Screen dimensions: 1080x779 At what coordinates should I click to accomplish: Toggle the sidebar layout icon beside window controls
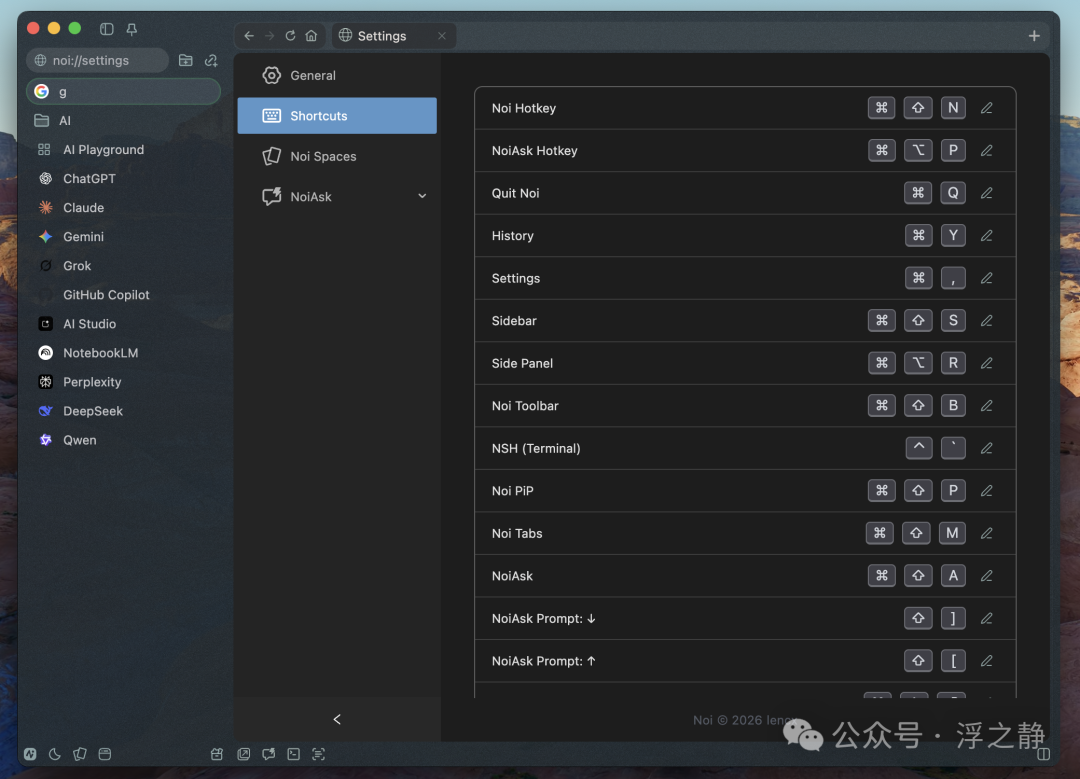point(106,29)
